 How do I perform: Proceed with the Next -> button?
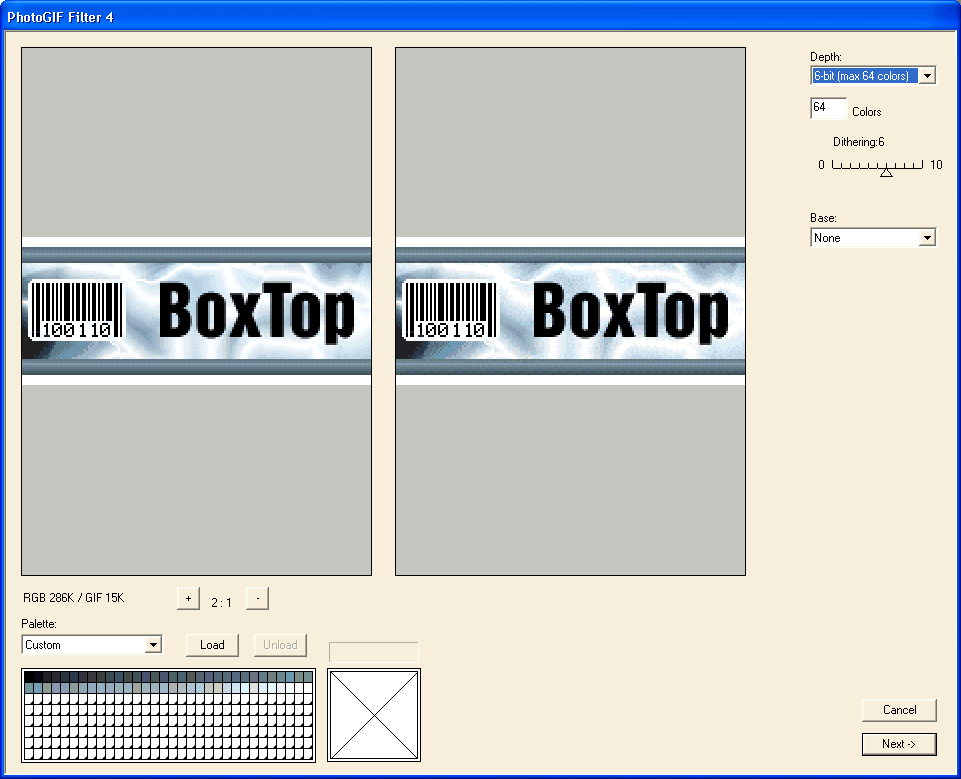click(899, 744)
